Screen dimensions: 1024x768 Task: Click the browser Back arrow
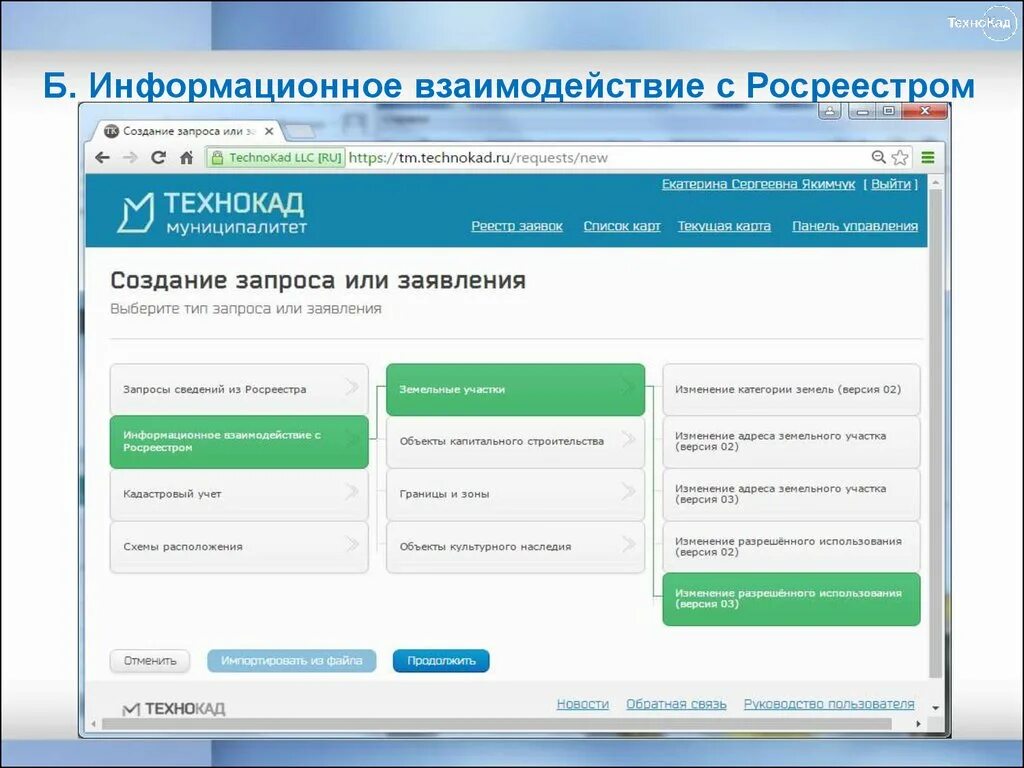point(102,157)
